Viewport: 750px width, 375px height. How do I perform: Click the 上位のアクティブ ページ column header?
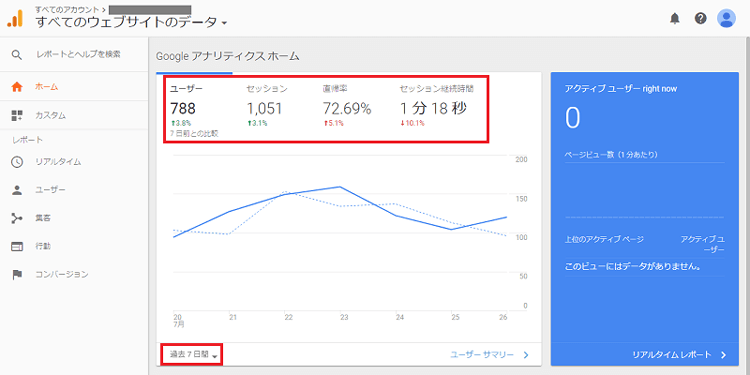604,239
